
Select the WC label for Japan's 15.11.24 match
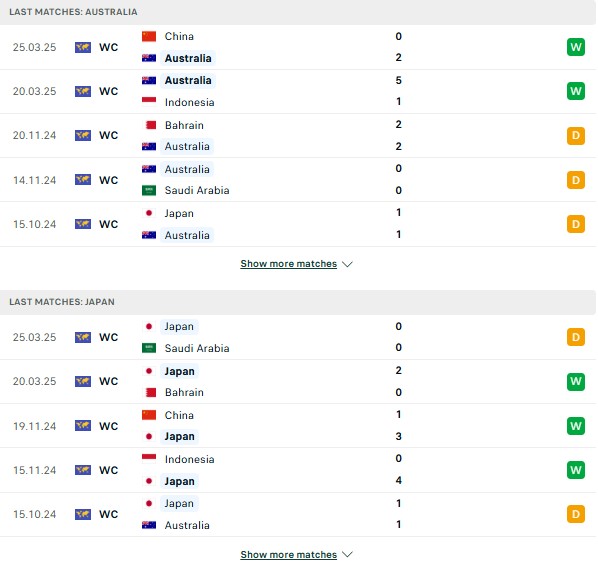109,470
